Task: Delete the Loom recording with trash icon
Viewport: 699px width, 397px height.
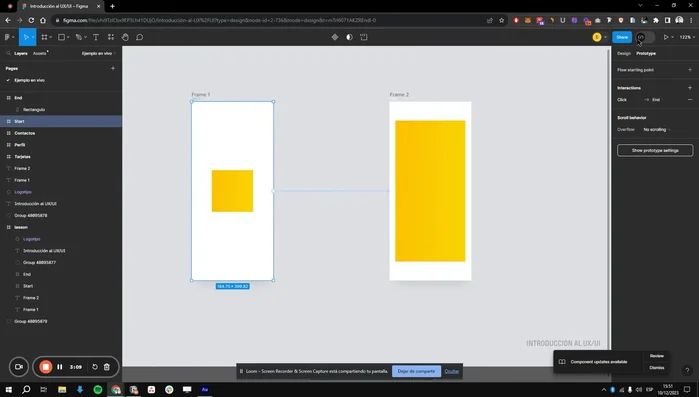Action: (x=107, y=367)
